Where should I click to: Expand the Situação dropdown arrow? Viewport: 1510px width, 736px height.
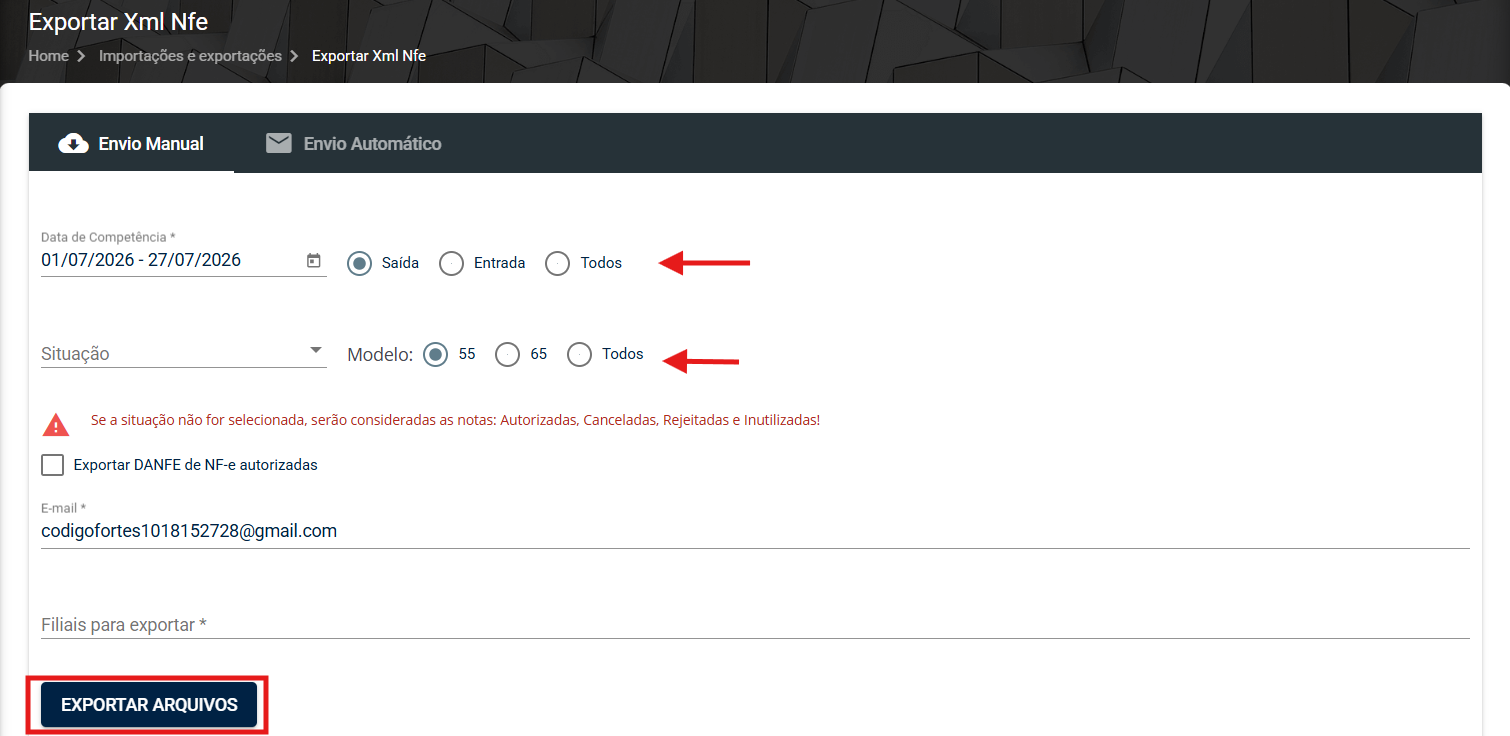(x=316, y=350)
